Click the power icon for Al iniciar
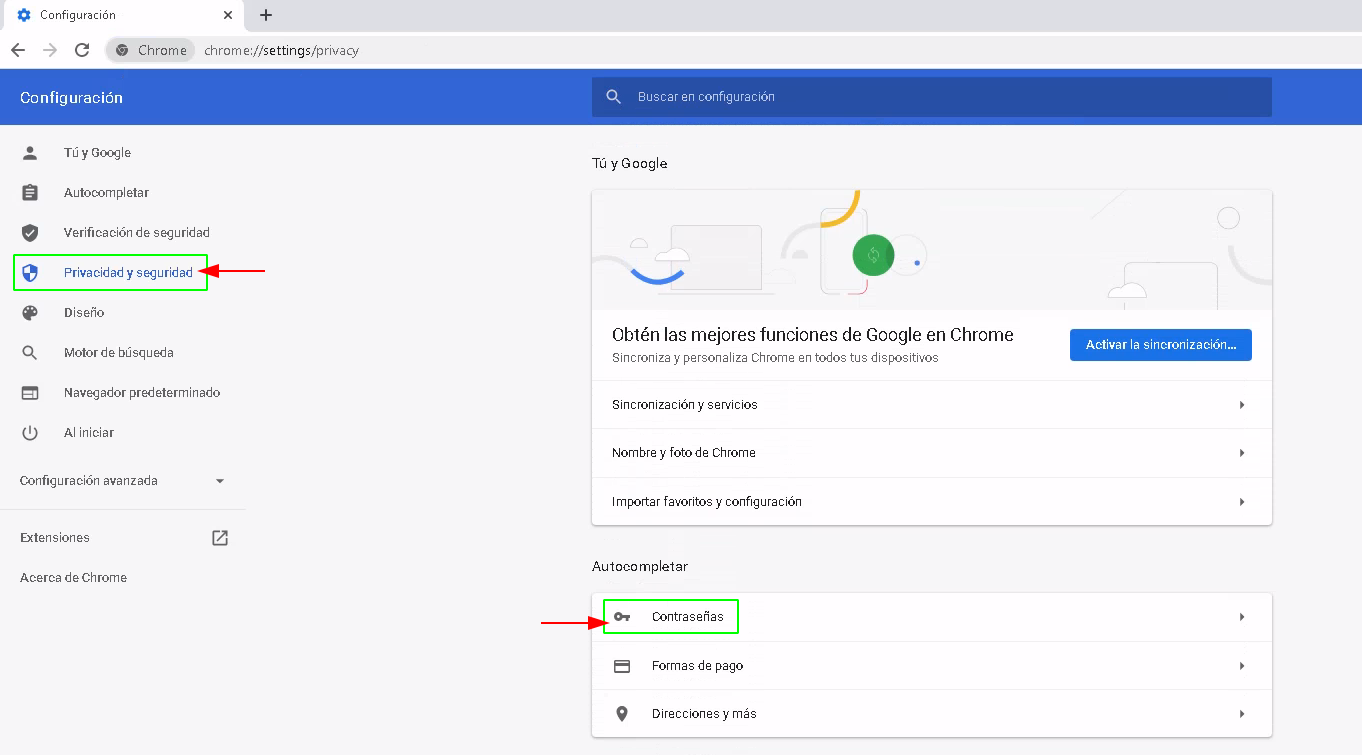 30,433
